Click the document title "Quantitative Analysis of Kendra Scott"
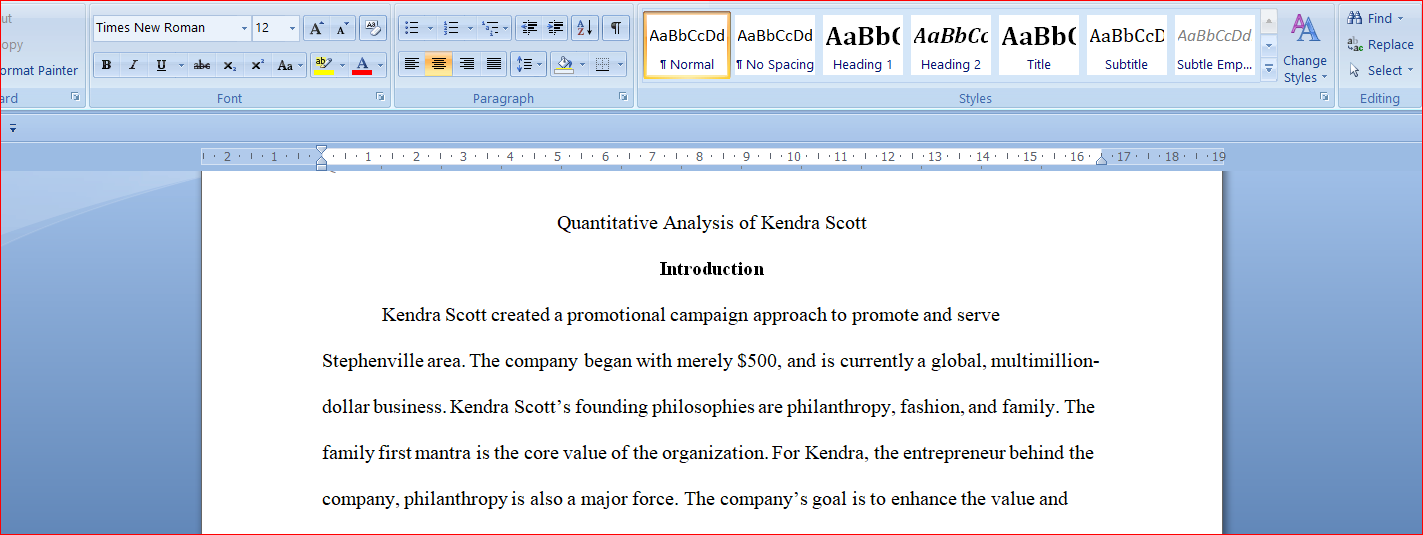The width and height of the screenshot is (1423, 535). 712,223
